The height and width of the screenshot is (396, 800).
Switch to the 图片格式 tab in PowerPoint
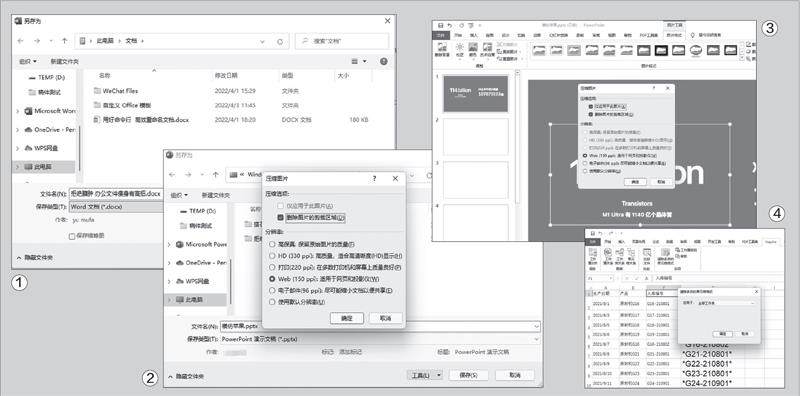coord(674,35)
